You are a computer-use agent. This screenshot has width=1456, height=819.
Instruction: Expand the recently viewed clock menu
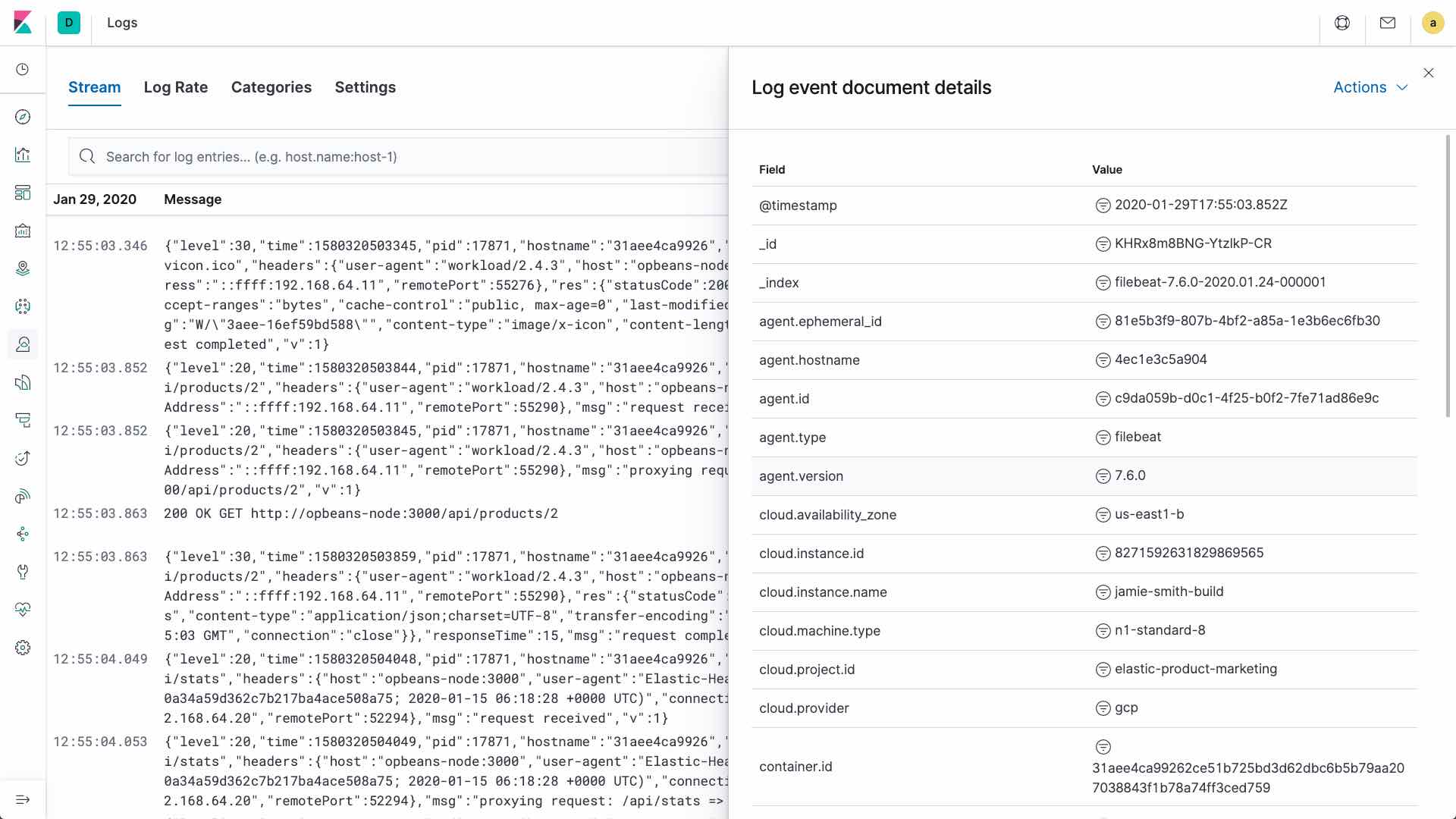click(22, 69)
